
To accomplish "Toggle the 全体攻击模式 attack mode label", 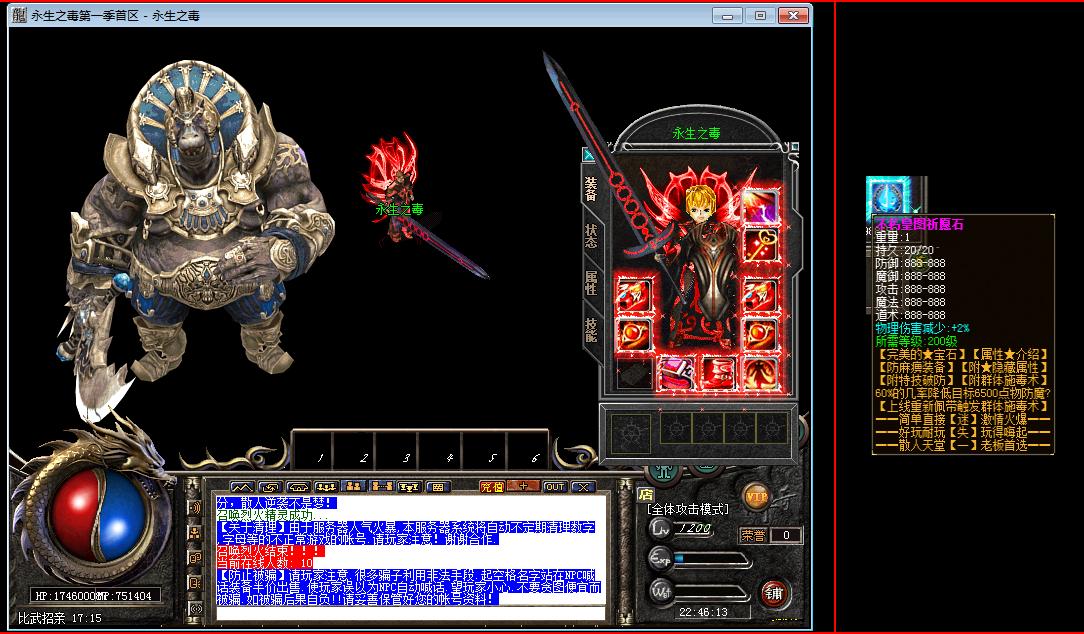I will pyautogui.click(x=692, y=508).
